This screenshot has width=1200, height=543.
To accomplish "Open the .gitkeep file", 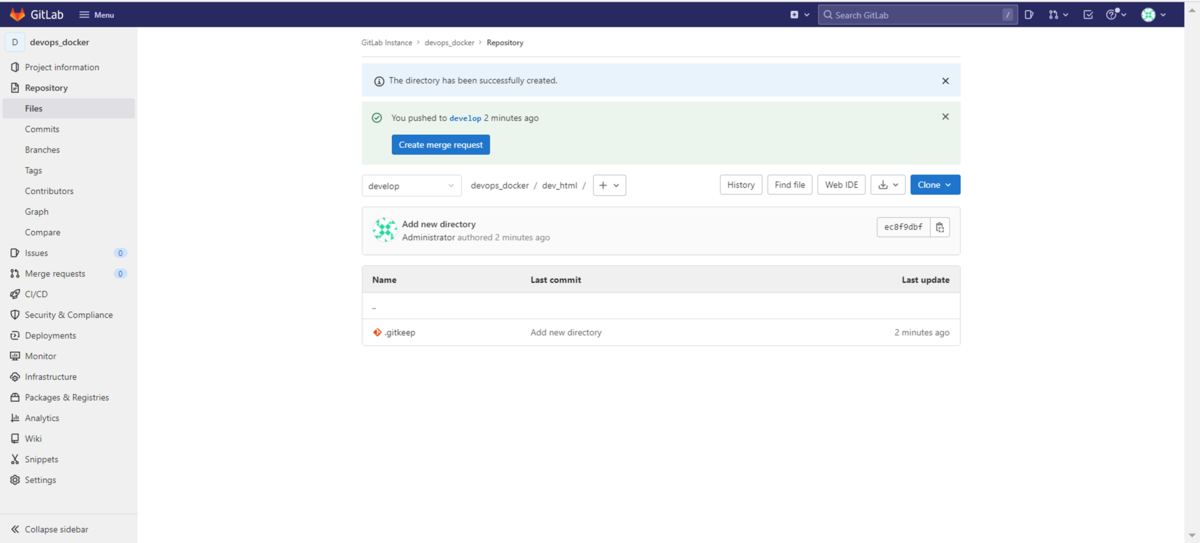I will (x=399, y=332).
